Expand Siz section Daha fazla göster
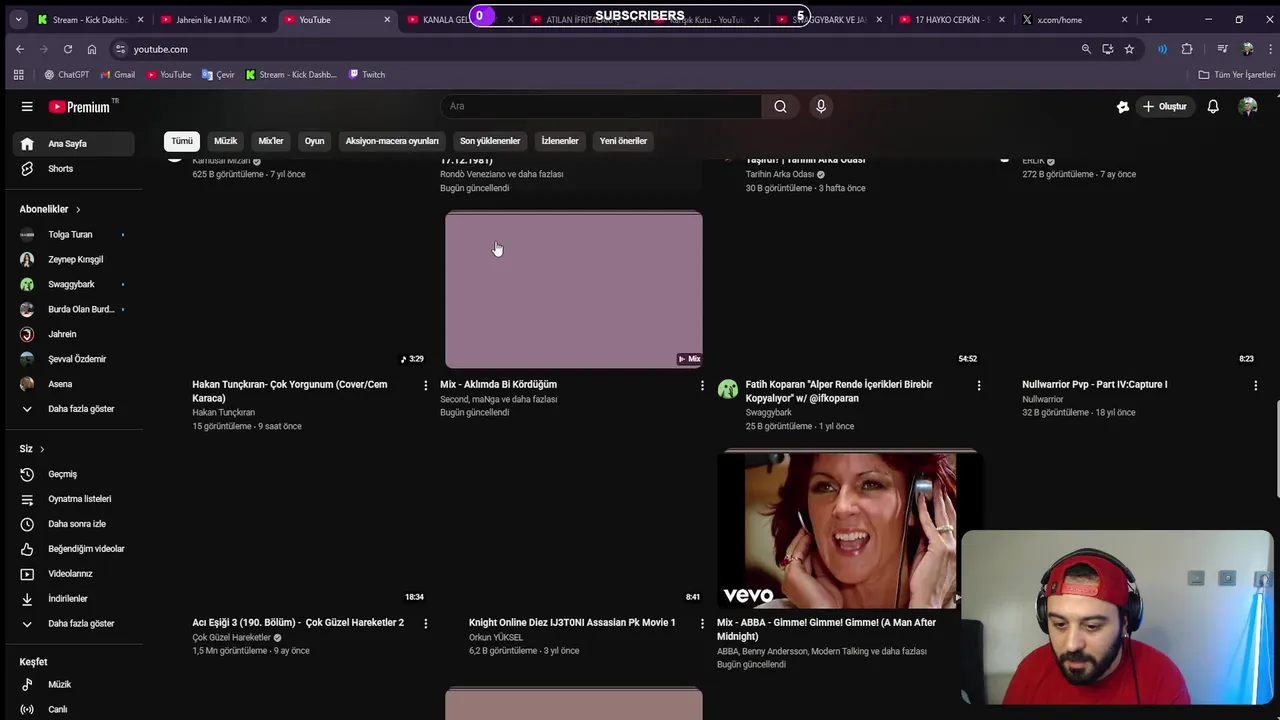 [75, 624]
